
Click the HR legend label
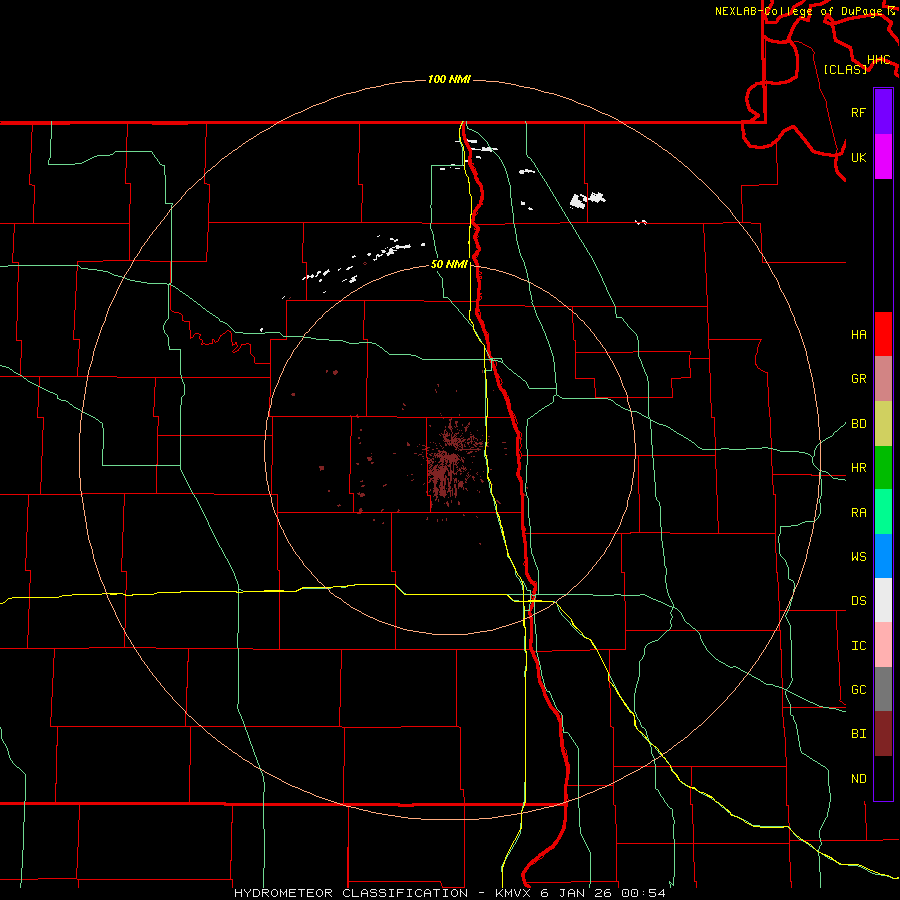tap(858, 468)
